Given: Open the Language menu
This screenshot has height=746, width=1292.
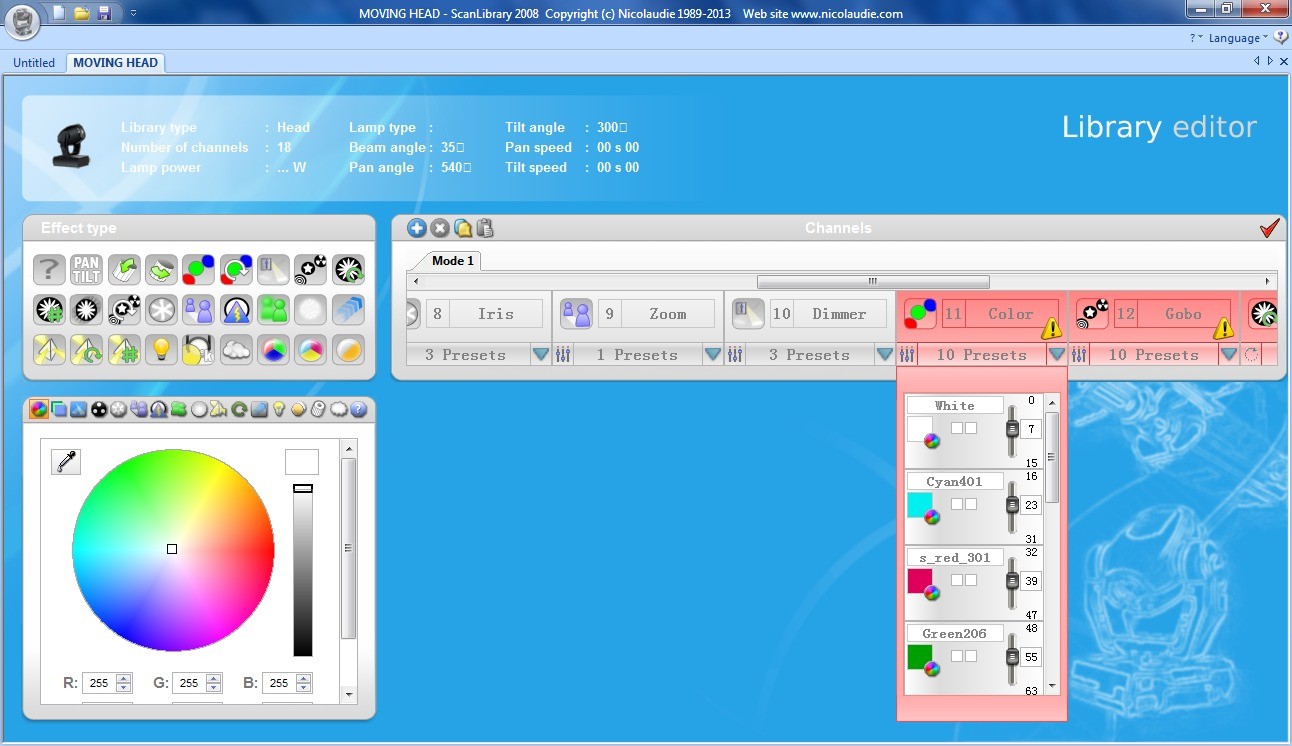Looking at the screenshot, I should point(1234,38).
